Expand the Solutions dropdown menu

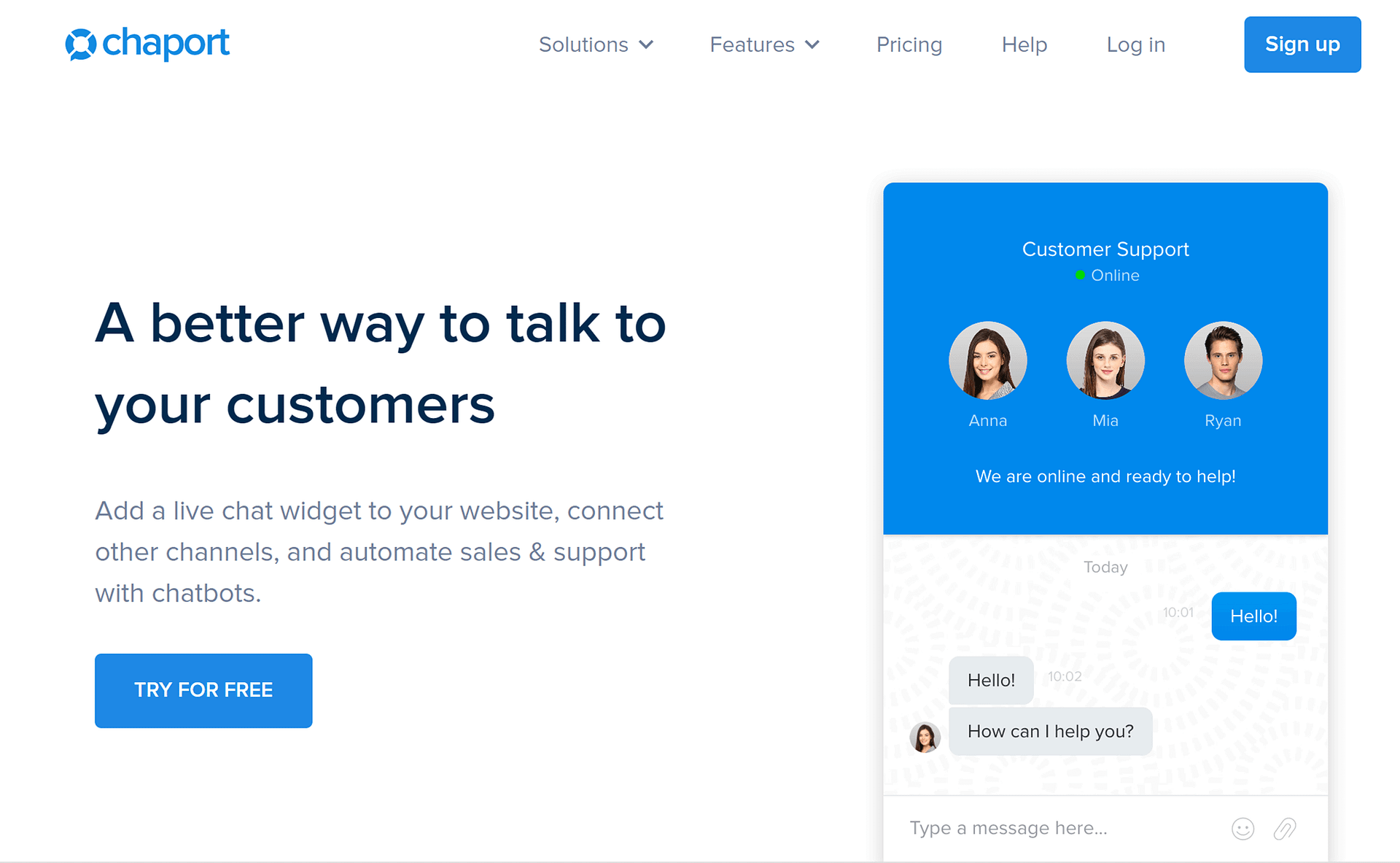pos(593,44)
